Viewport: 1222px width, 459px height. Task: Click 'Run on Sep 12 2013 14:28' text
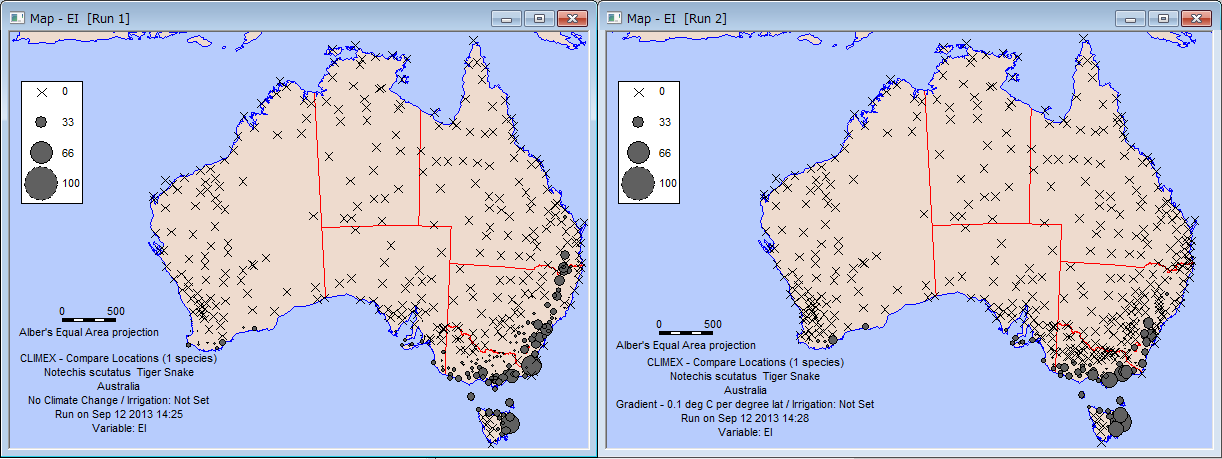(745, 418)
